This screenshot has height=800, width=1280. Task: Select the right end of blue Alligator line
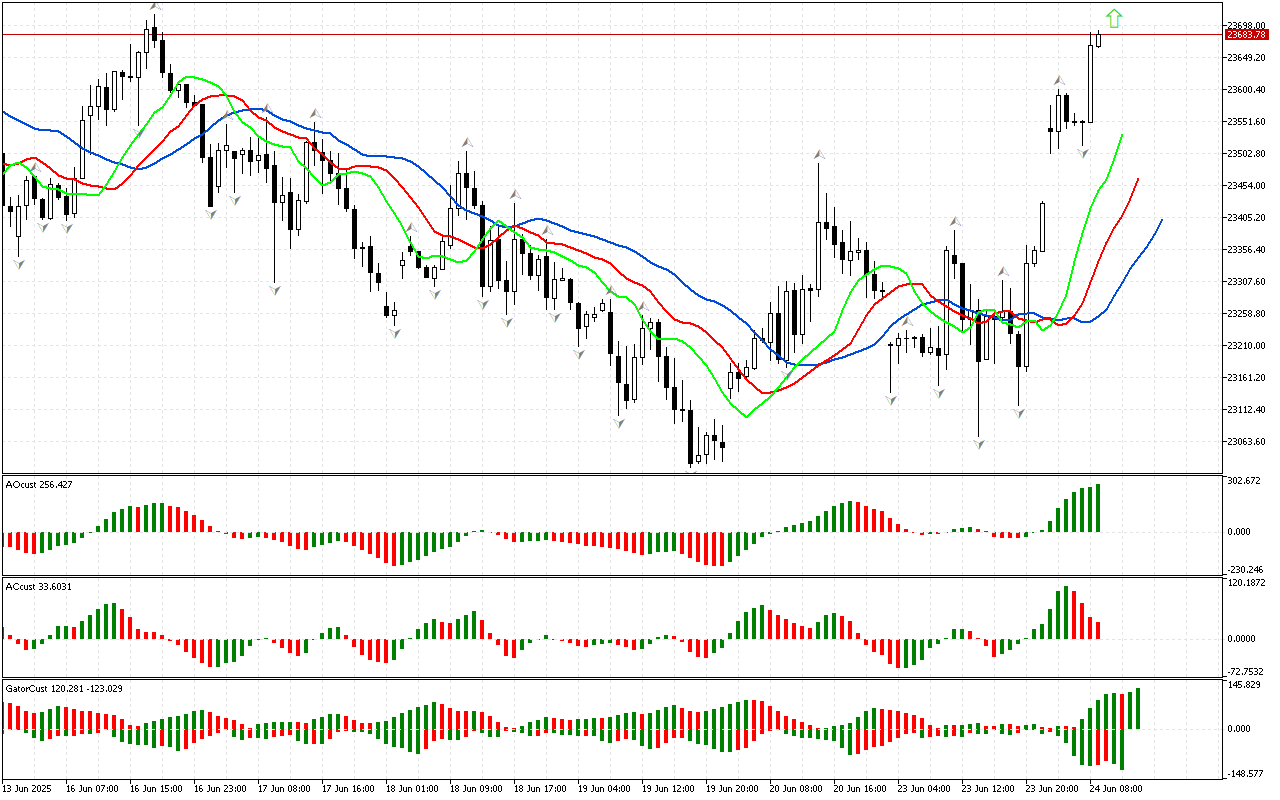click(1161, 220)
